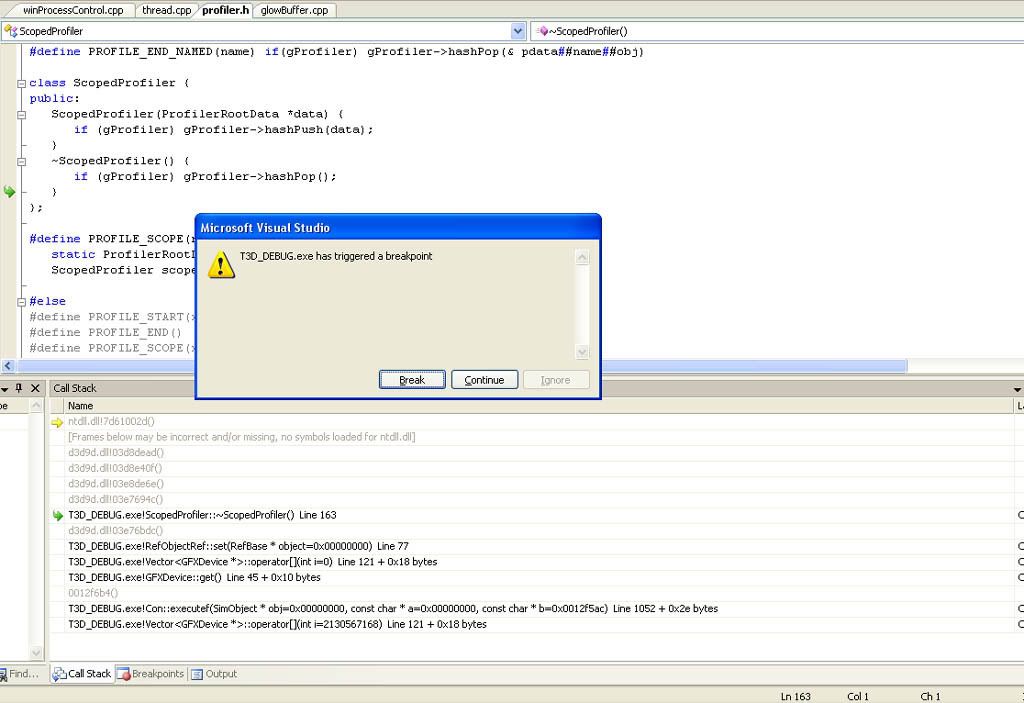
Task: Open the Breakpoints panel tab
Action: 151,674
